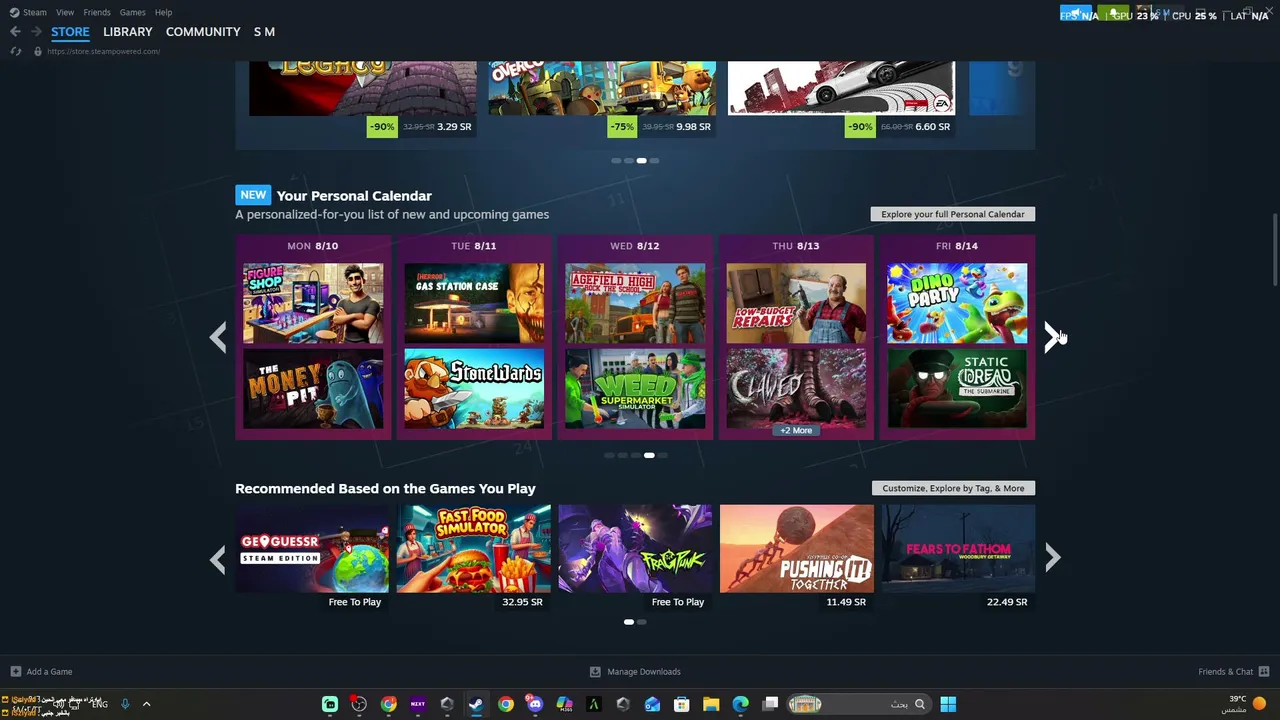Click the 39°C weather widget in taskbar
The width and height of the screenshot is (1280, 720).
point(1246,704)
